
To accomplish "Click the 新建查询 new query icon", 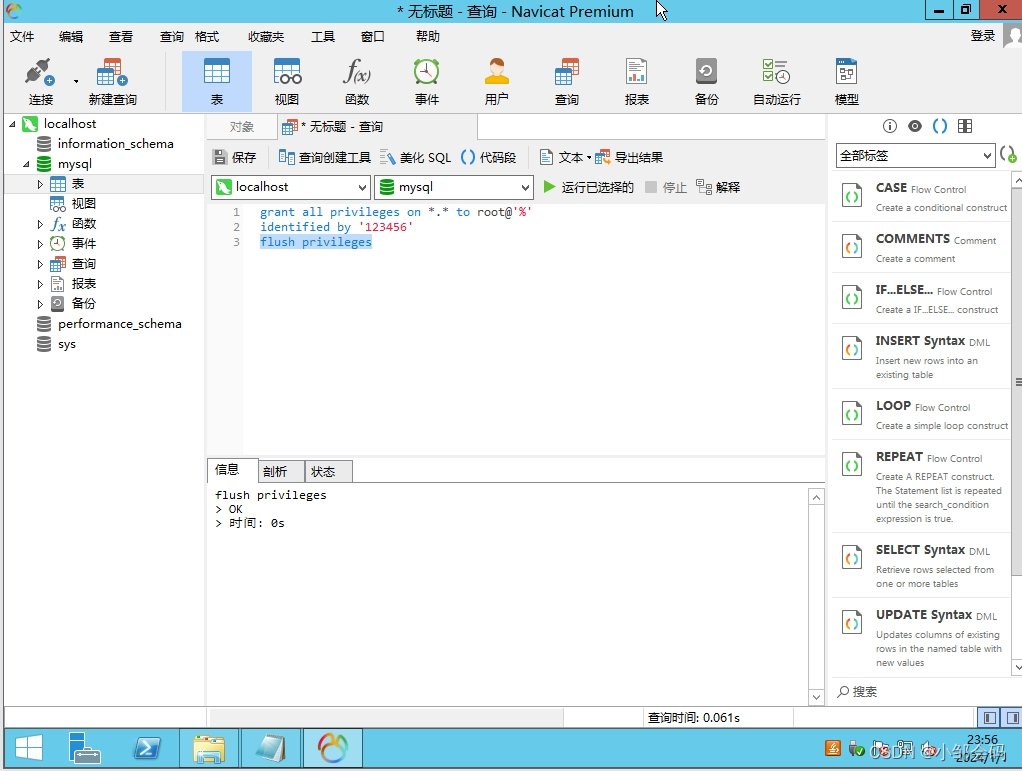I will [x=112, y=81].
